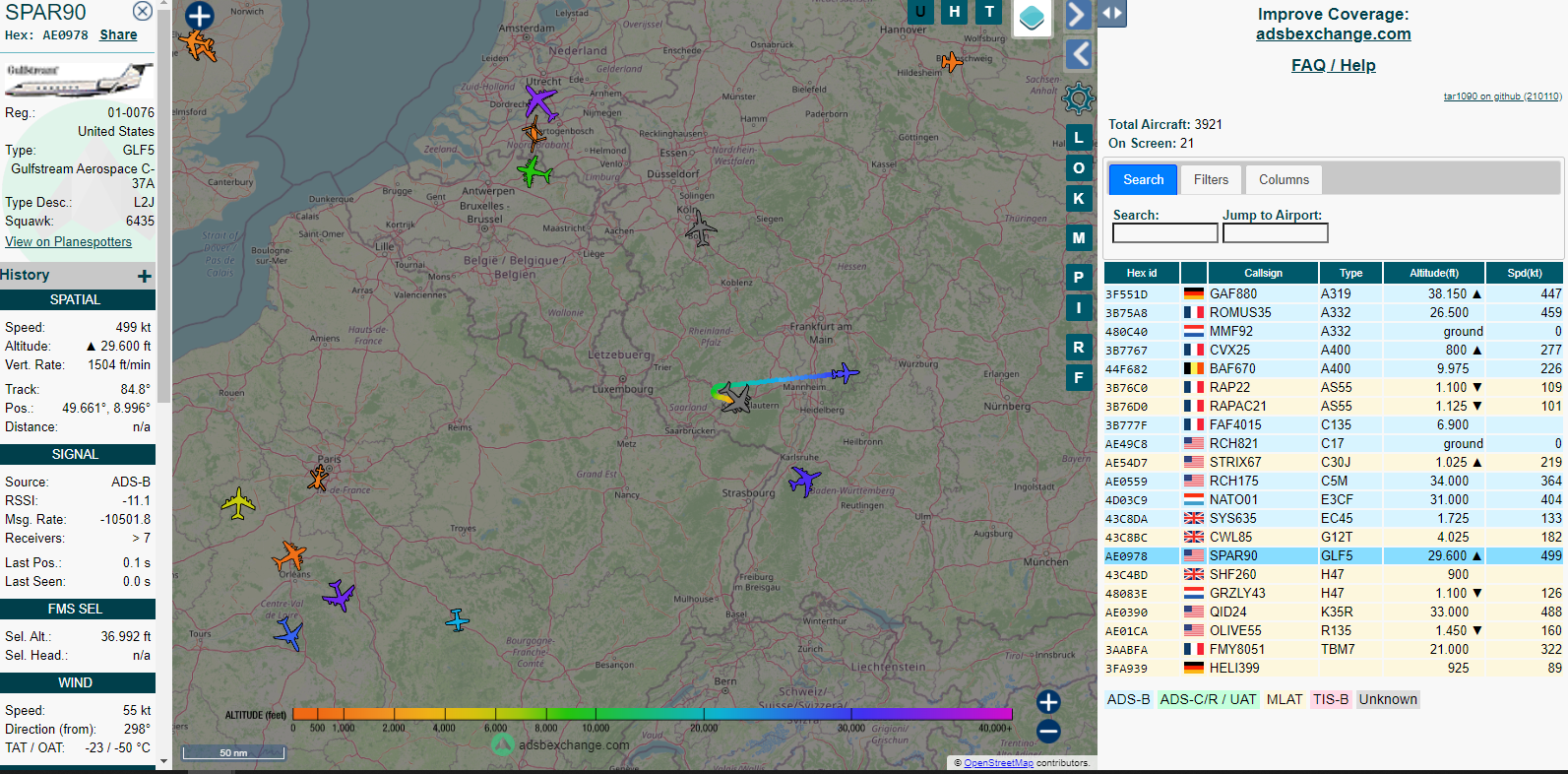Viewport: 1568px width, 774px height.
Task: Click the blue aircraft near Stuttgart
Action: pyautogui.click(x=804, y=481)
